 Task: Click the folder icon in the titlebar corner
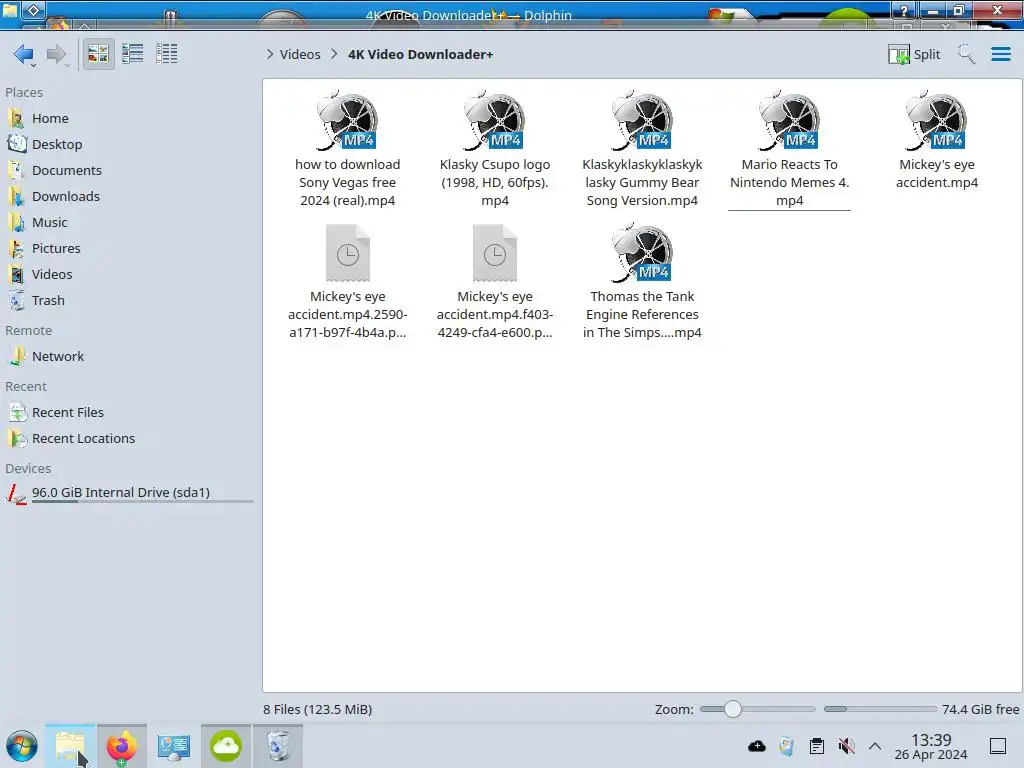[x=10, y=10]
